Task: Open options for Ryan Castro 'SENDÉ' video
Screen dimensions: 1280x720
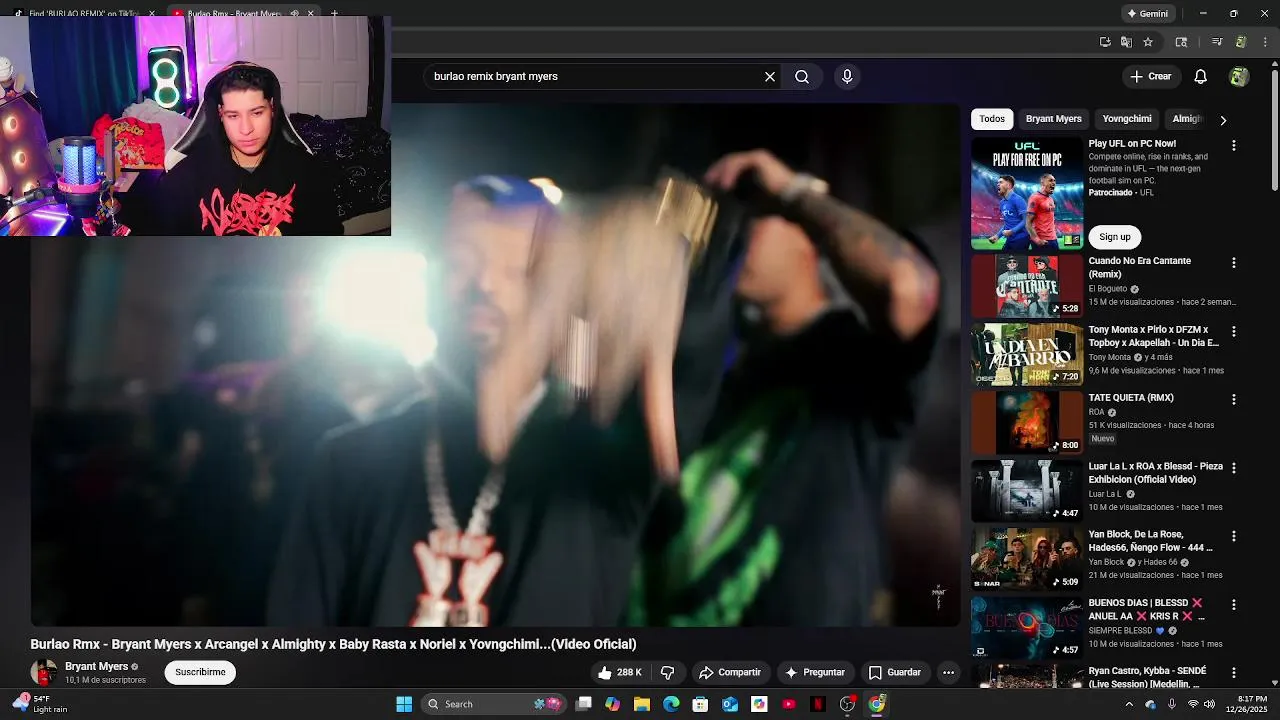Action: point(1234,672)
